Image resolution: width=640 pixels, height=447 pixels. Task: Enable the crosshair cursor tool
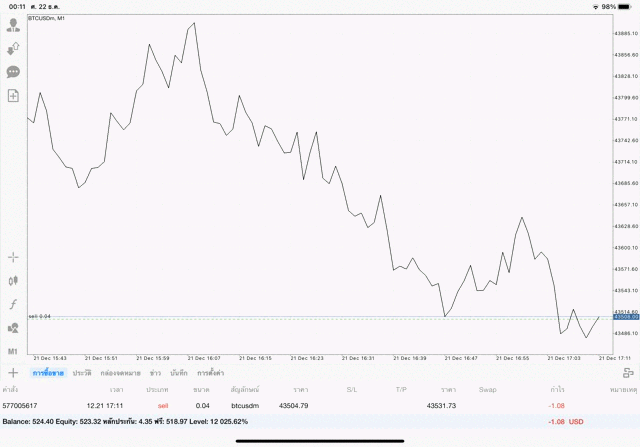click(x=13, y=257)
